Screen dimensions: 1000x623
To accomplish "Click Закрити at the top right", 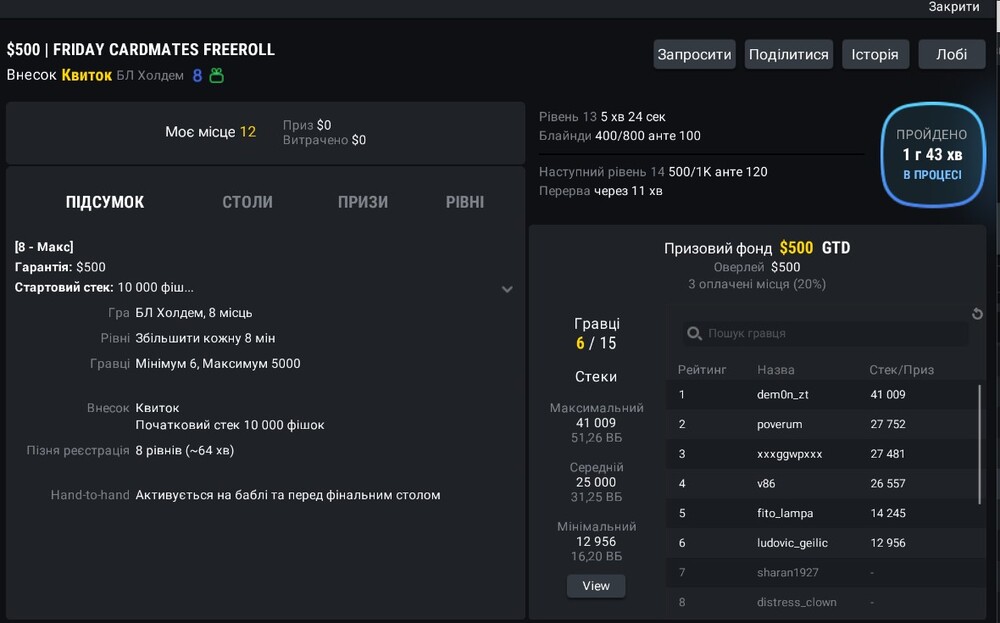I will [953, 7].
